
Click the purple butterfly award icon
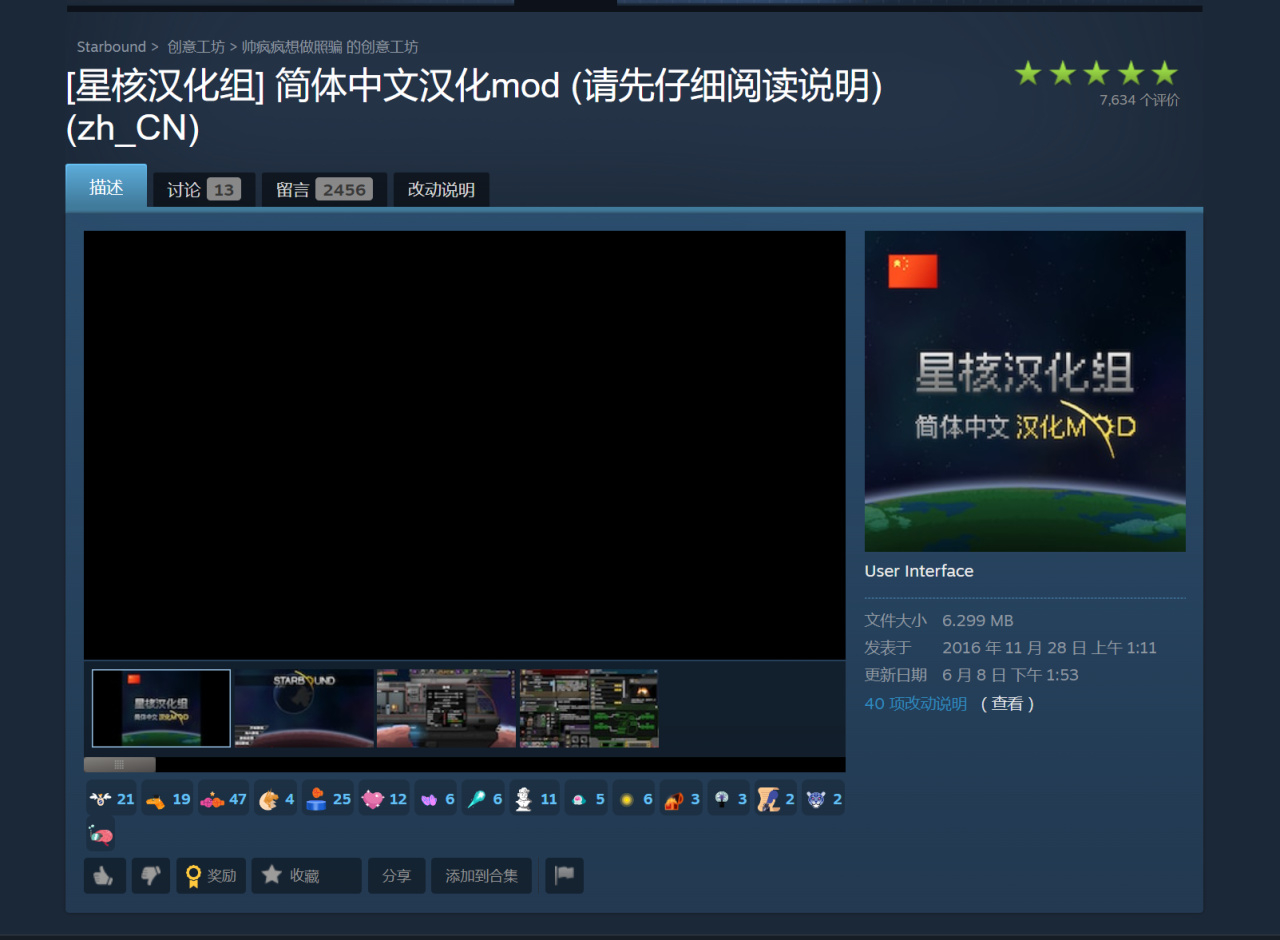tap(429, 799)
